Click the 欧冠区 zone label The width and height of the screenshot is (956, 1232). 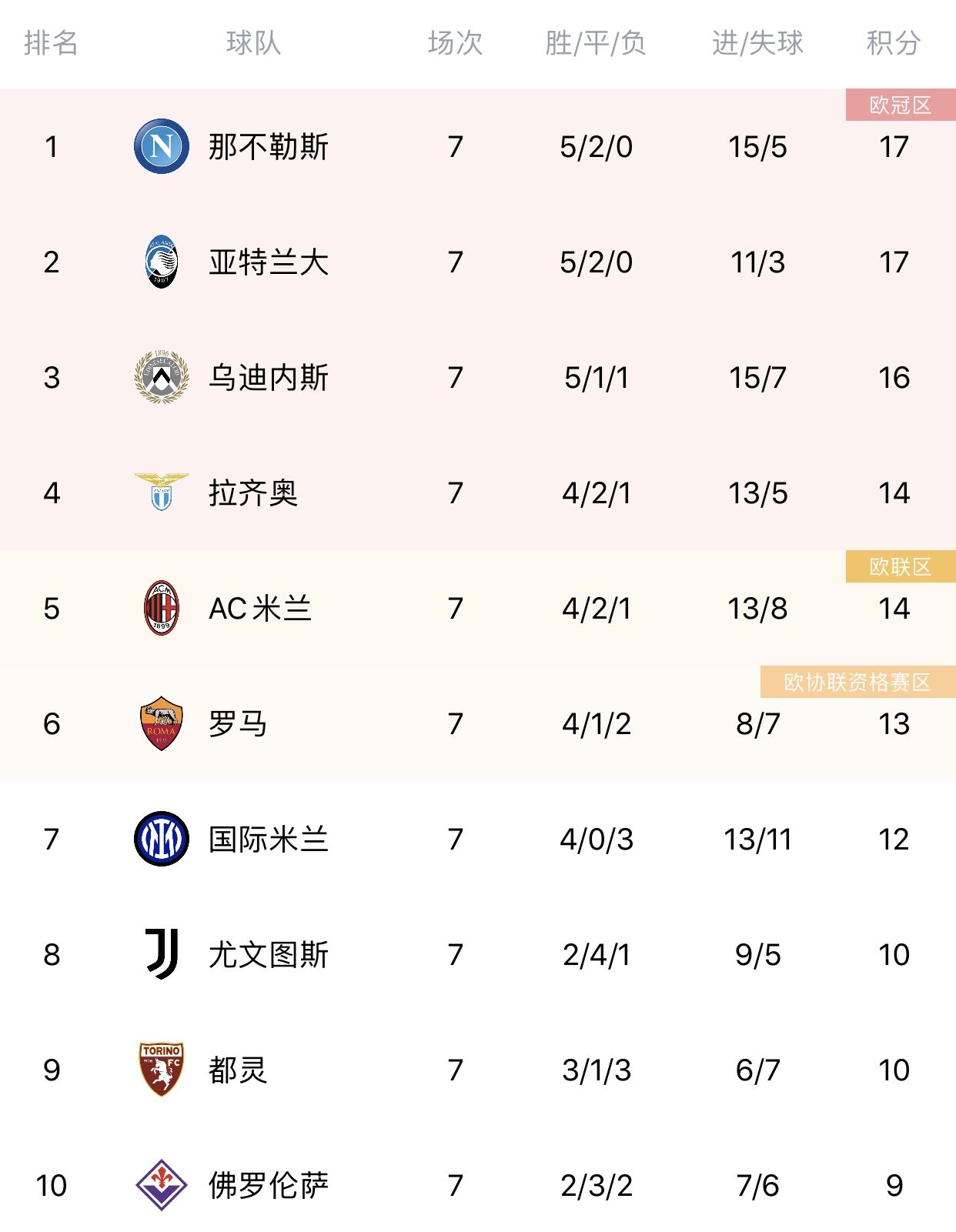pos(901,105)
